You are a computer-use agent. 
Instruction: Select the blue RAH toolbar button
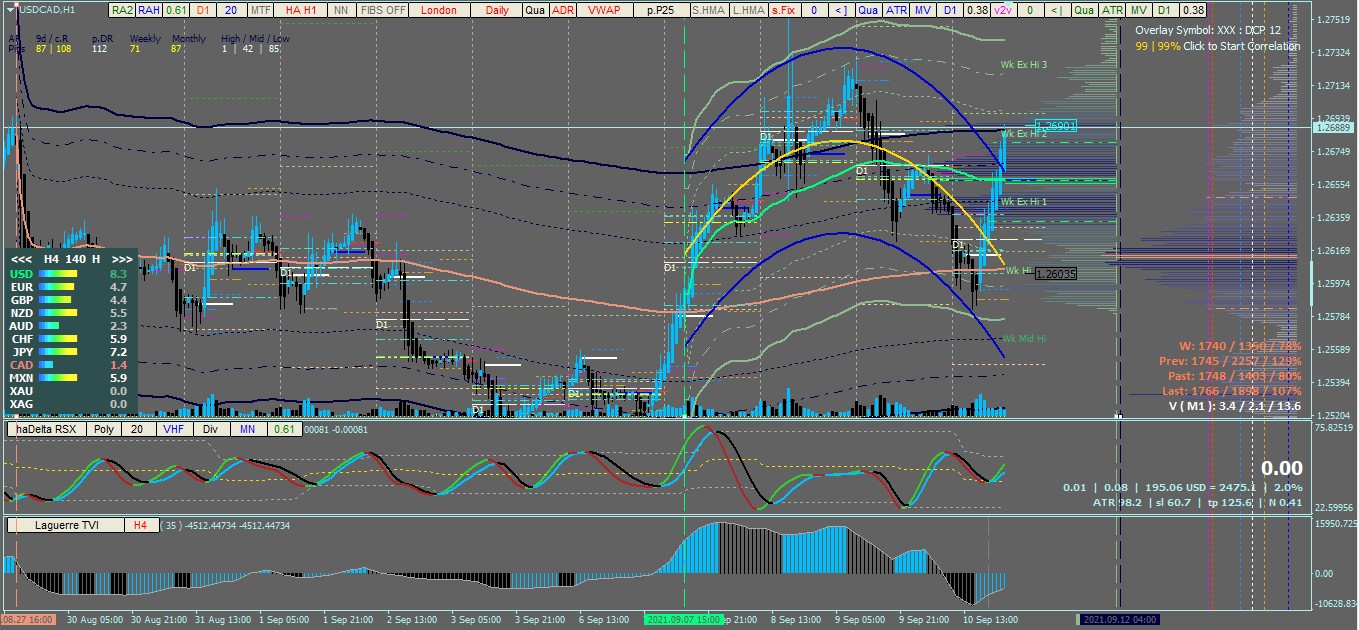click(x=149, y=10)
